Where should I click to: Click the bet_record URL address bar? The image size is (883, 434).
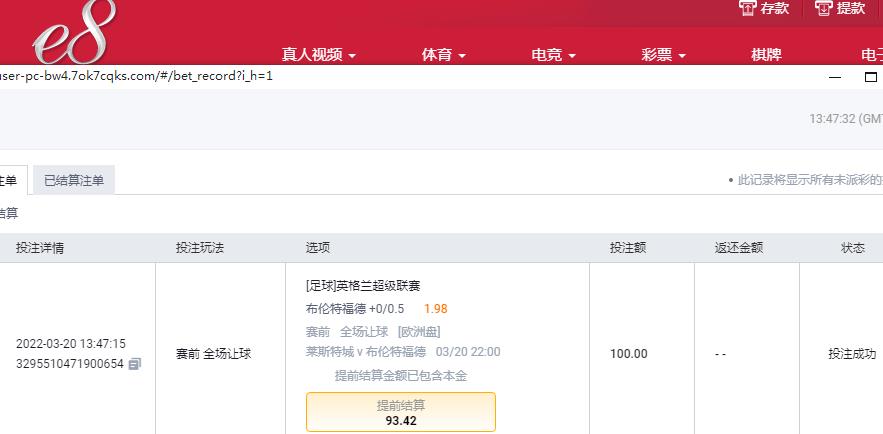click(x=136, y=76)
